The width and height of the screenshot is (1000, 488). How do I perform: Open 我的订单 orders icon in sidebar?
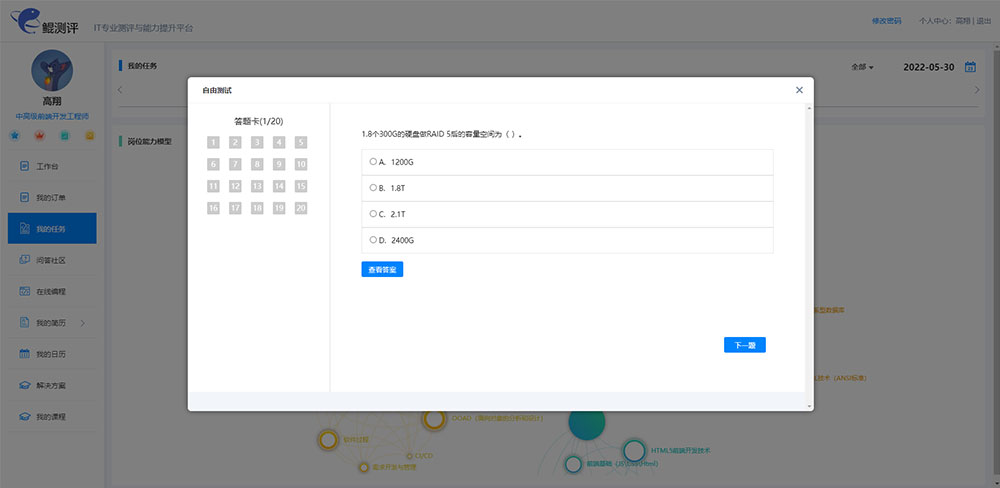pyautogui.click(x=26, y=198)
